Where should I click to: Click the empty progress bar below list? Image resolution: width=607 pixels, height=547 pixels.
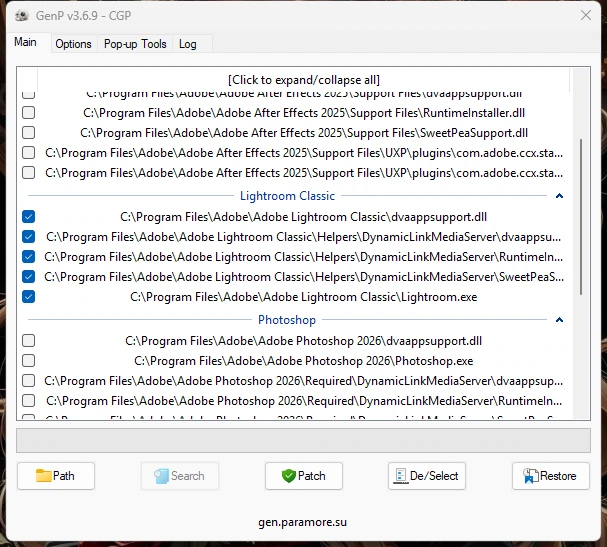(304, 440)
